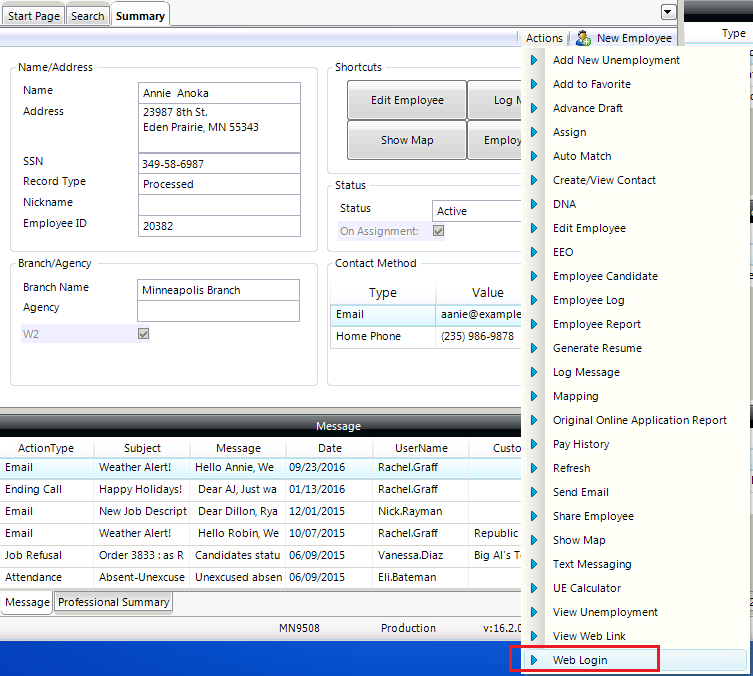
Task: Click the empty Nickname field
Action: (219, 205)
